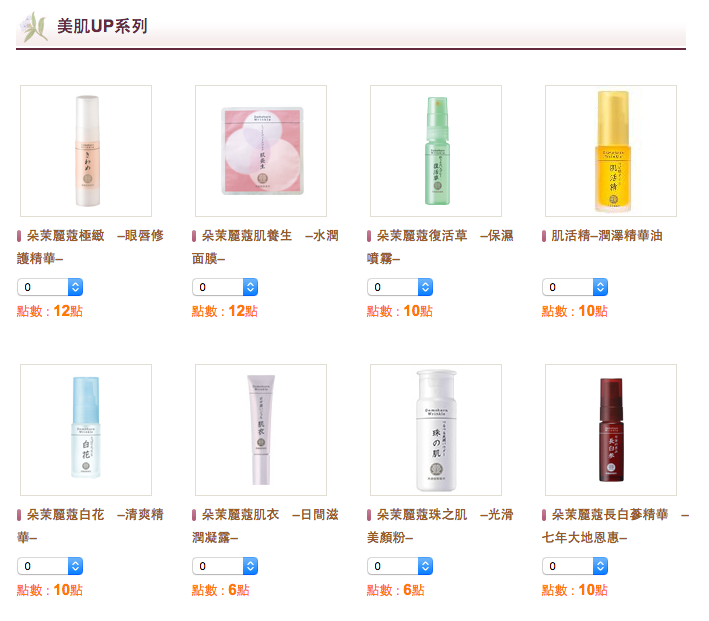Screen dimensions: 709x621
Task: Open quantity dropdown for 眼唇修護精華
Action: pos(50,287)
